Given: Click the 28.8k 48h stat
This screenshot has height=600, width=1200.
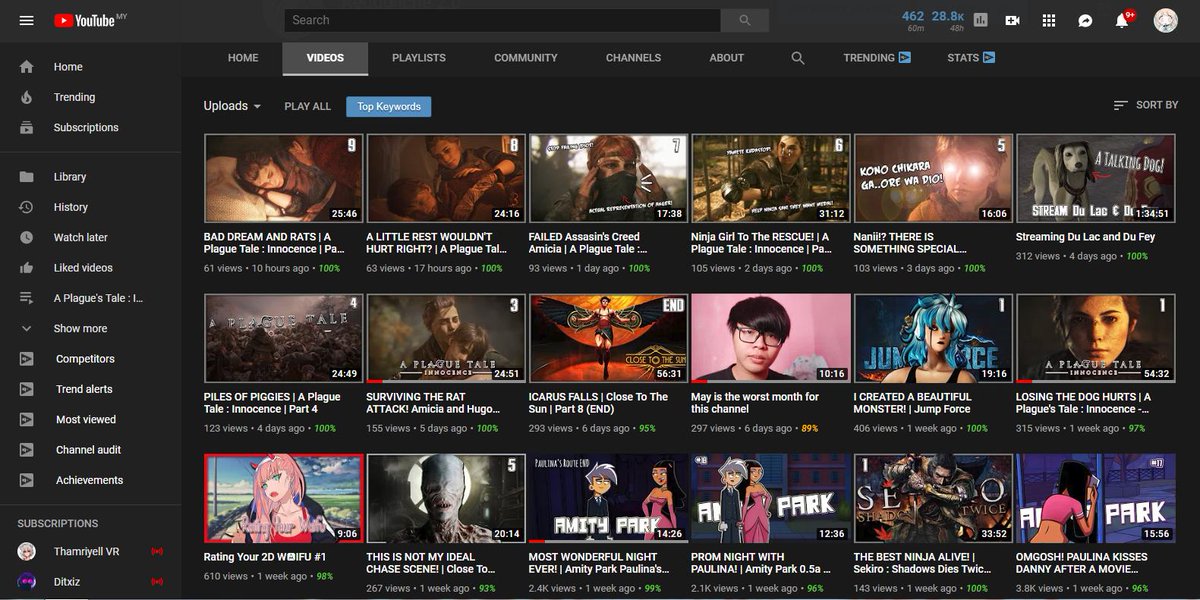Looking at the screenshot, I should click(947, 20).
